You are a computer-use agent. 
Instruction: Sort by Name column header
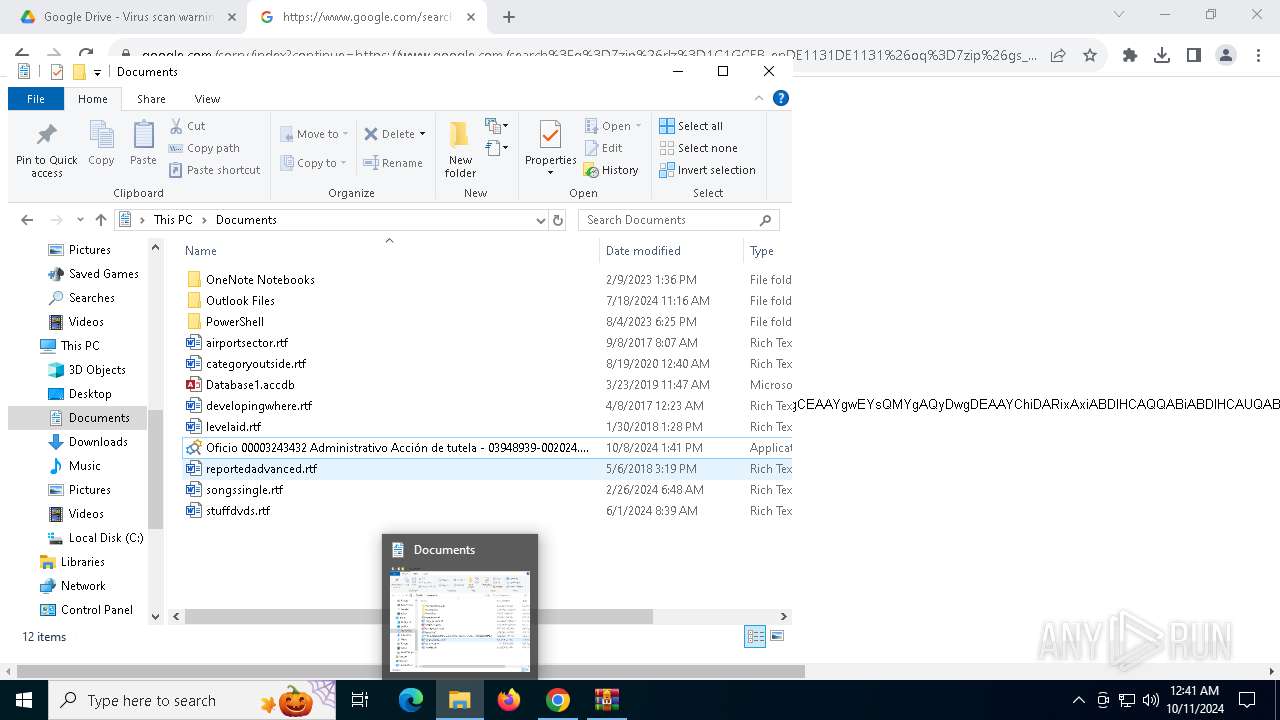pyautogui.click(x=389, y=251)
